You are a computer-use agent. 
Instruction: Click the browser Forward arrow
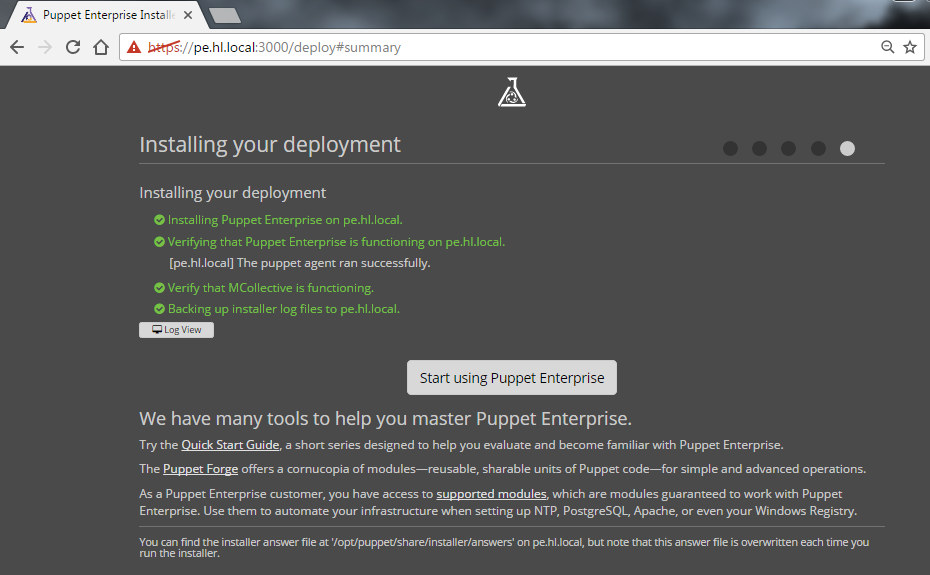pyautogui.click(x=45, y=47)
